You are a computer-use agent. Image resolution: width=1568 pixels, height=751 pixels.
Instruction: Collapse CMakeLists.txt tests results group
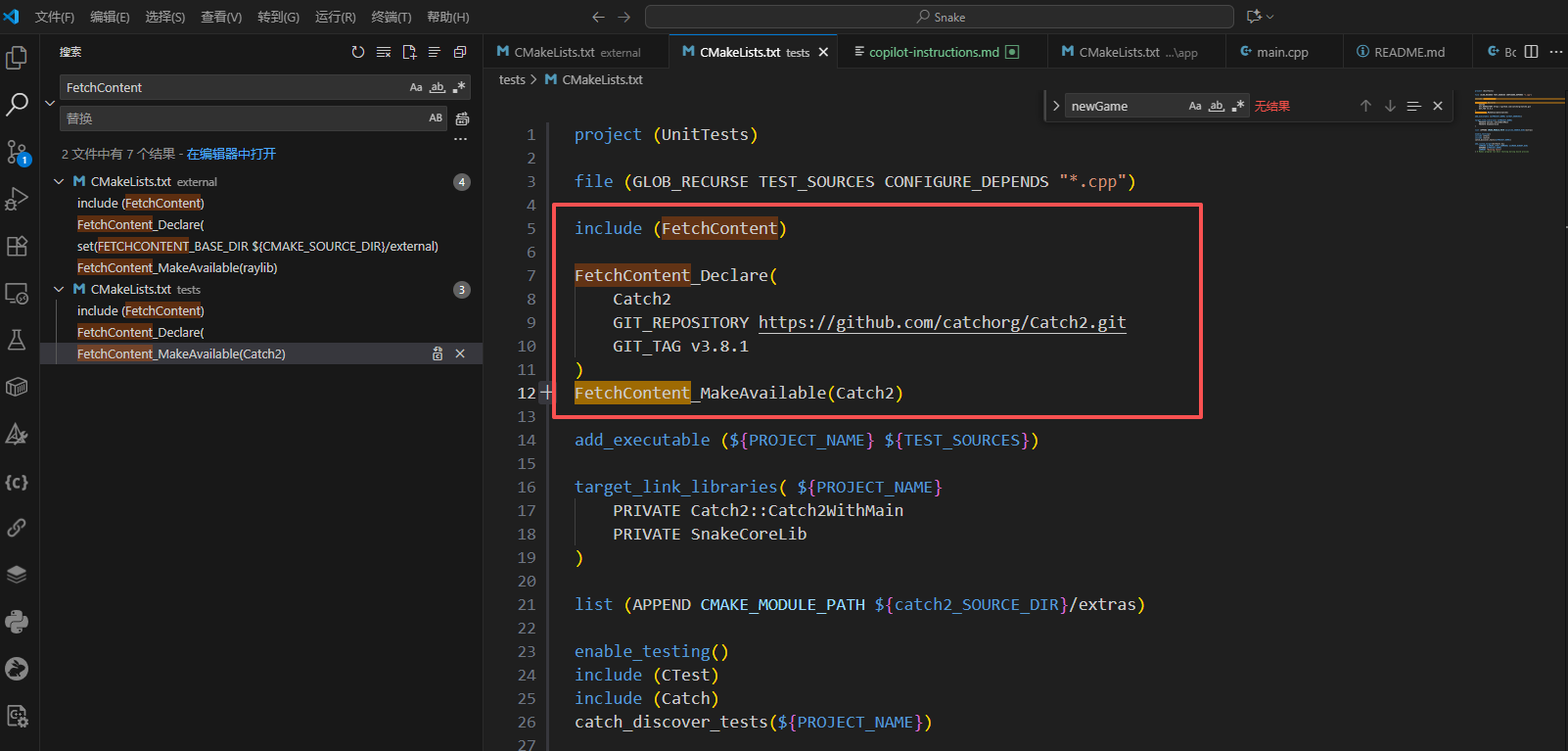[x=59, y=289]
